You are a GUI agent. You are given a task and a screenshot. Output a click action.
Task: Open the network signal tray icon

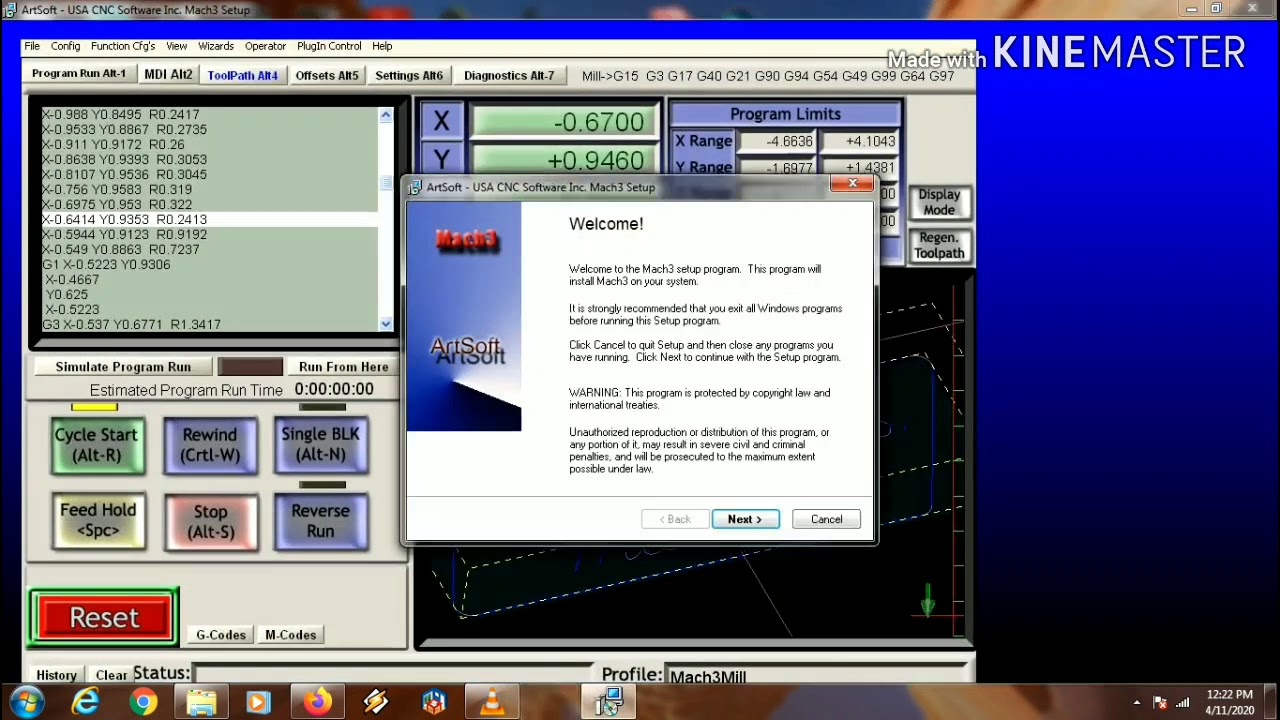point(1184,702)
